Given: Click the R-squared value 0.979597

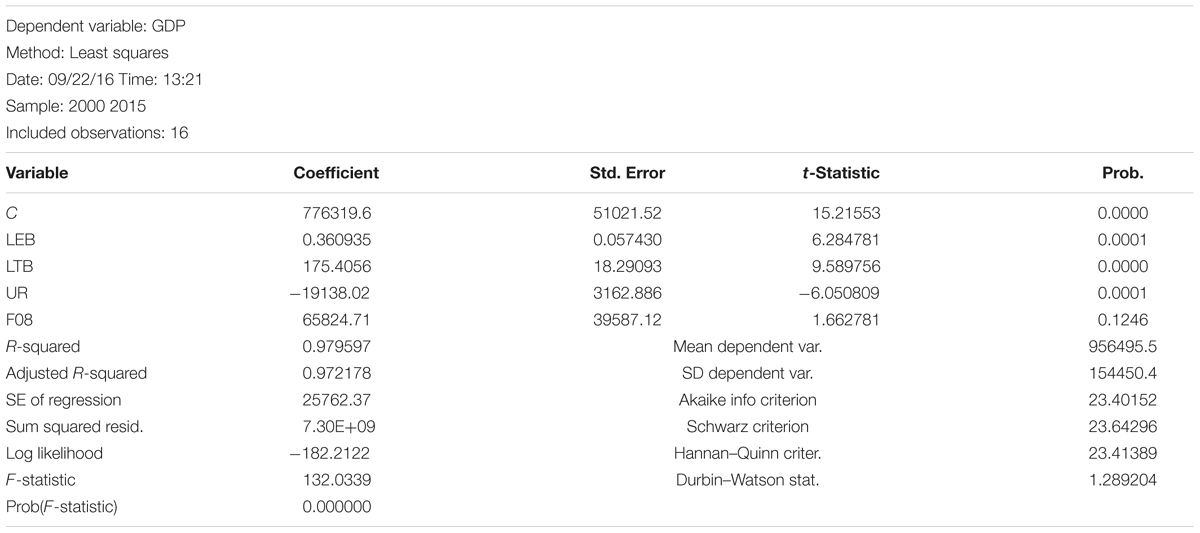Looking at the screenshot, I should [x=337, y=347].
